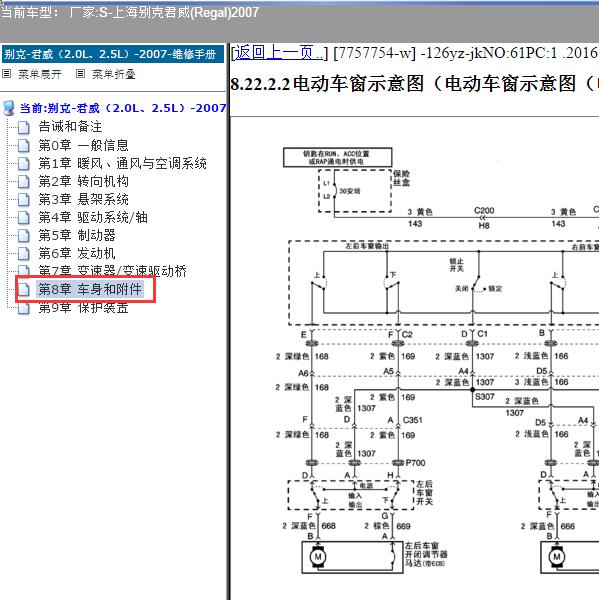Click the 左后车窗开关 label
Viewport: 599px width, 600px height.
424,492
